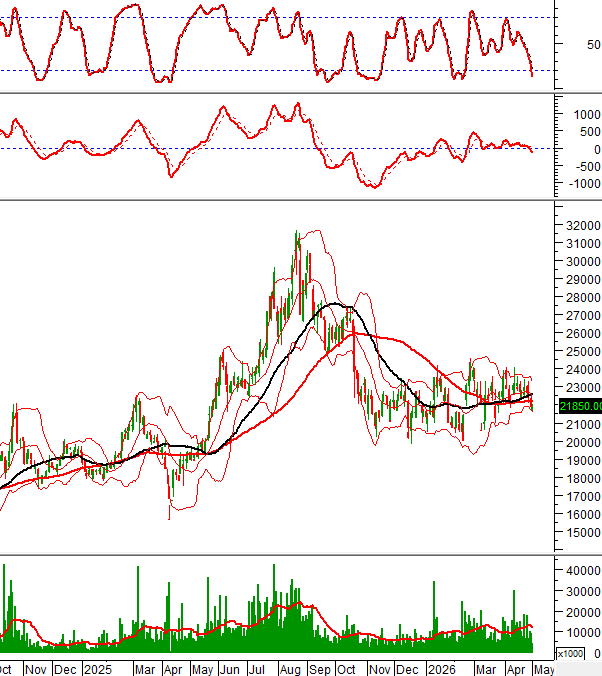The width and height of the screenshot is (602, 676).
Task: Click the 18000 price axis label
Action: [583, 479]
